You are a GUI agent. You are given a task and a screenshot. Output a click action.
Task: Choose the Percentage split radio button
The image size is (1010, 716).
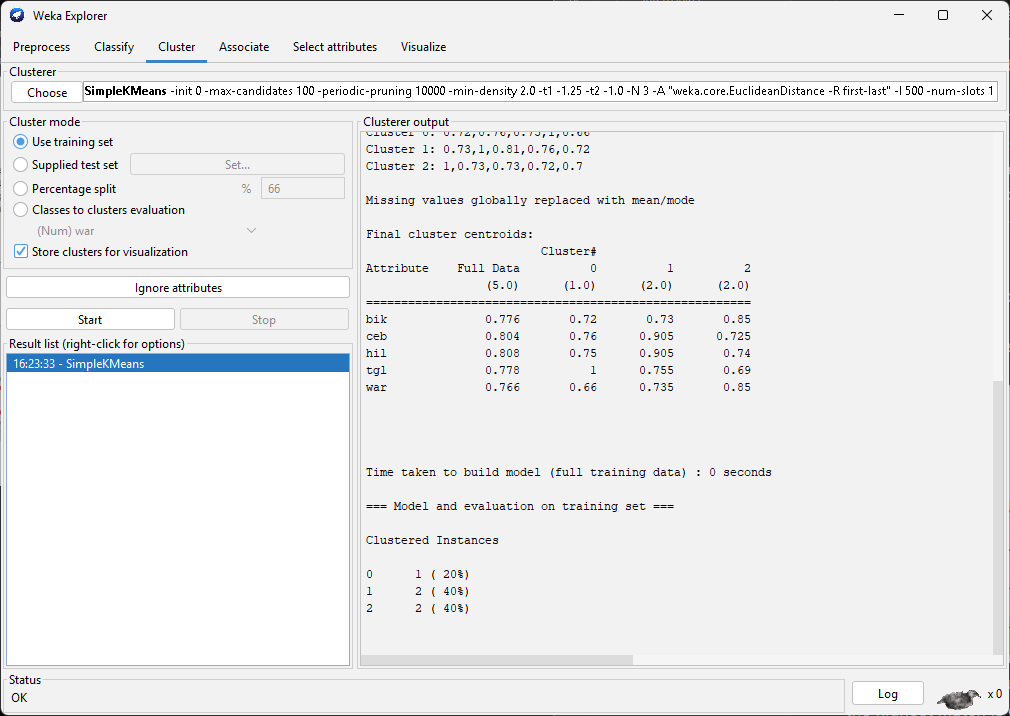click(x=21, y=189)
